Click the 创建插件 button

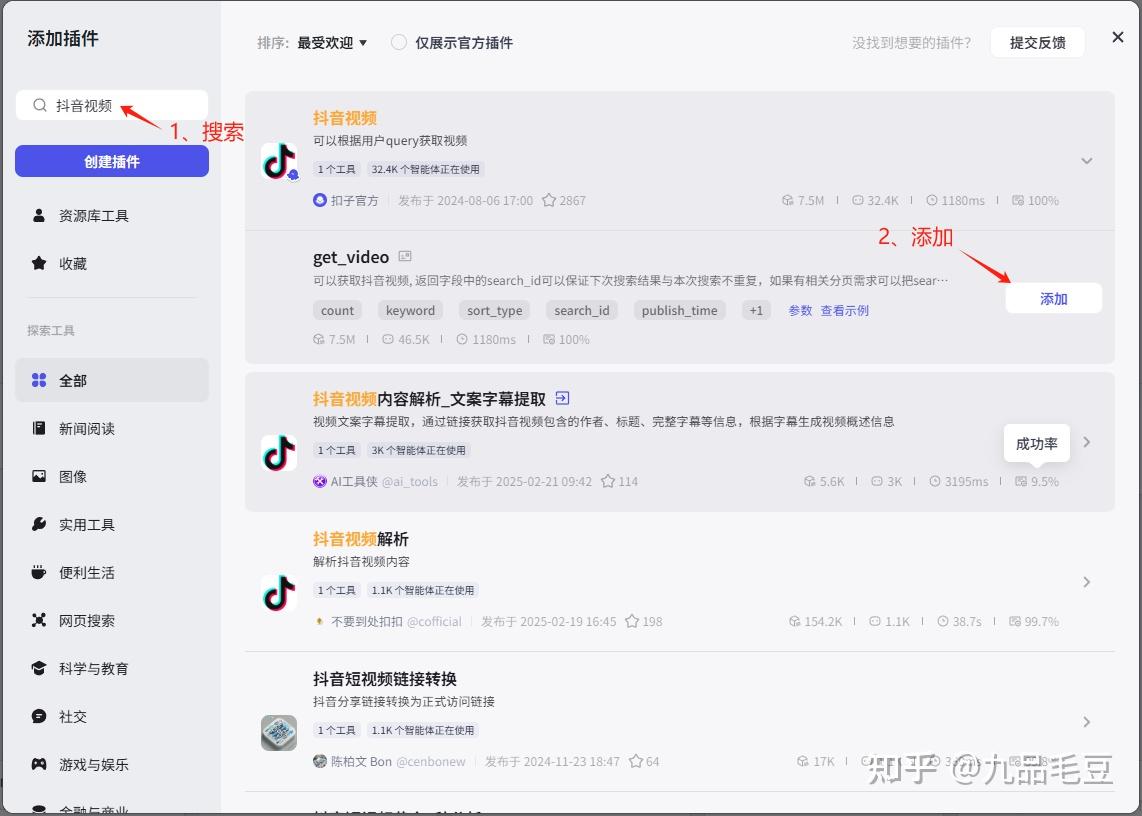[112, 161]
